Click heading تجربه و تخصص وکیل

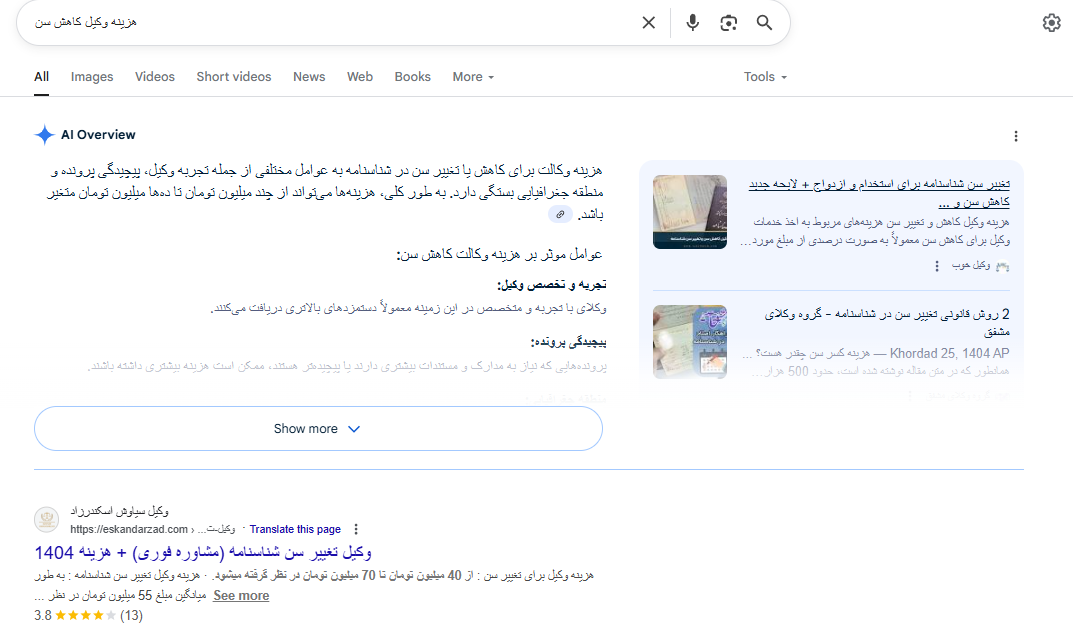(552, 285)
